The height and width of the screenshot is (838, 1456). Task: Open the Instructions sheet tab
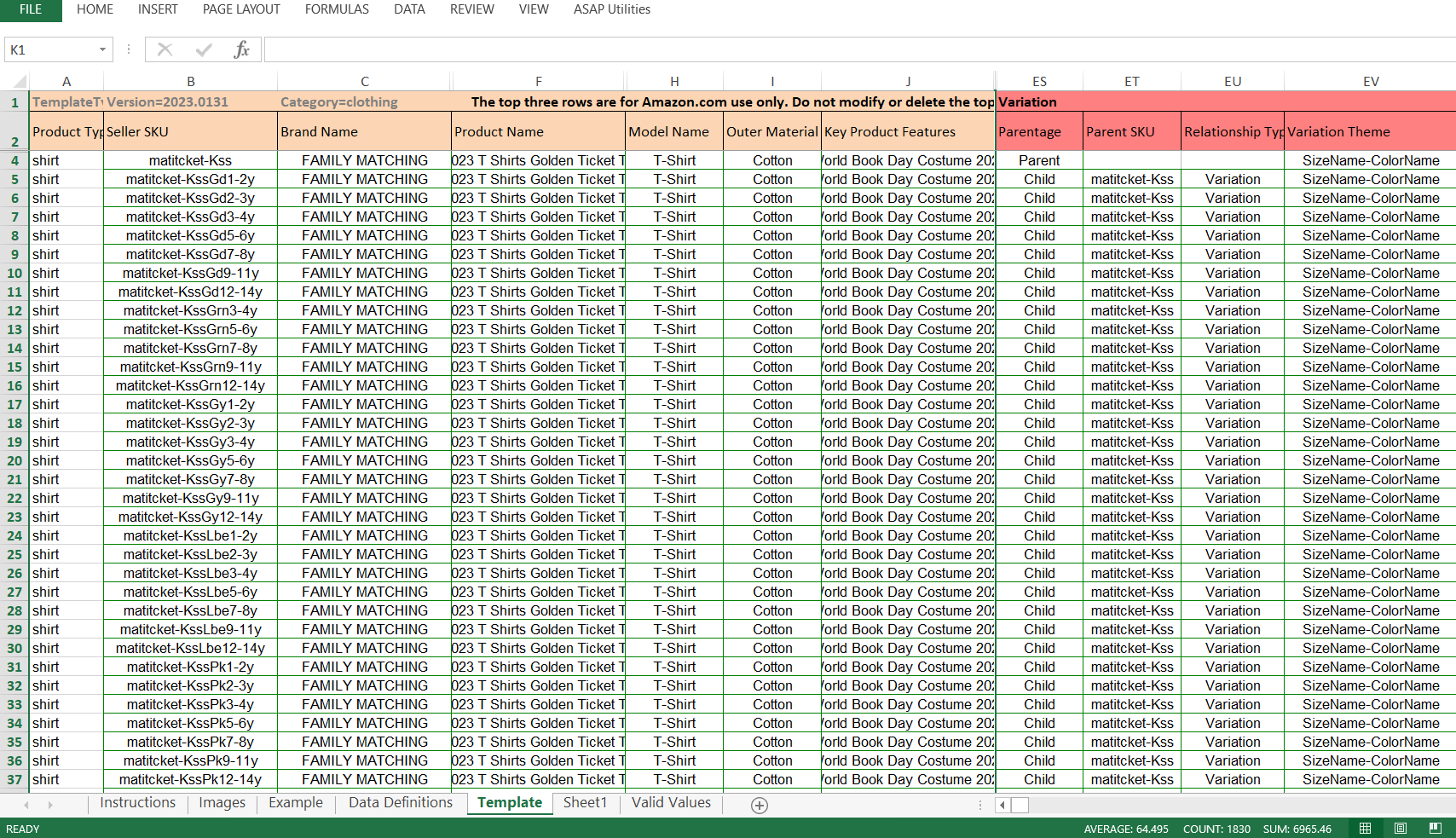(137, 803)
